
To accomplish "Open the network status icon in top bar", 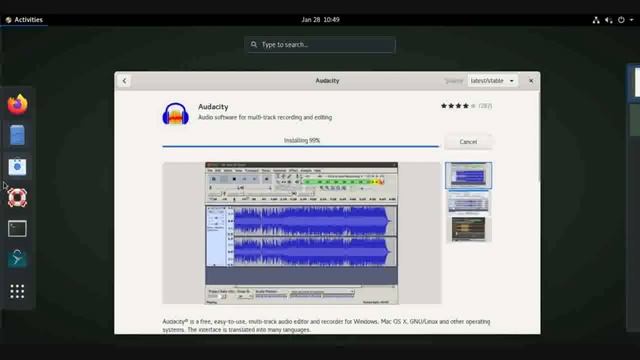I will coord(596,20).
